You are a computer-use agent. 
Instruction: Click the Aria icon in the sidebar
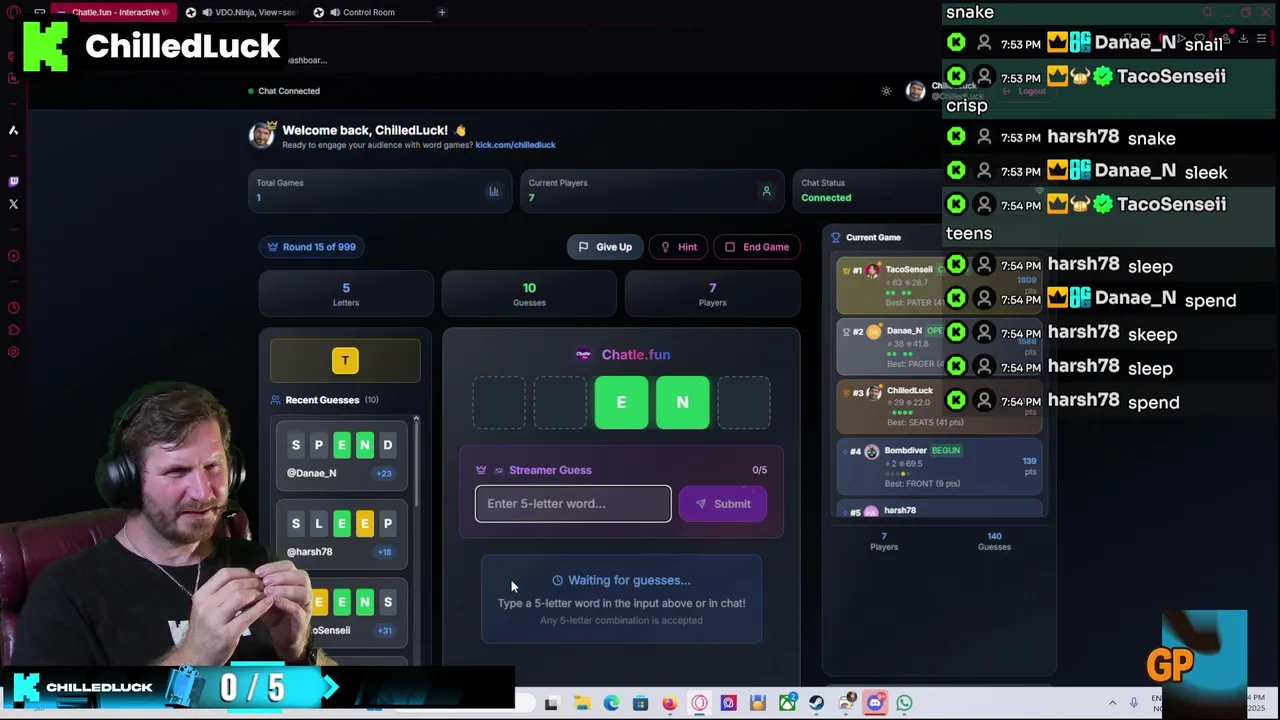13,130
